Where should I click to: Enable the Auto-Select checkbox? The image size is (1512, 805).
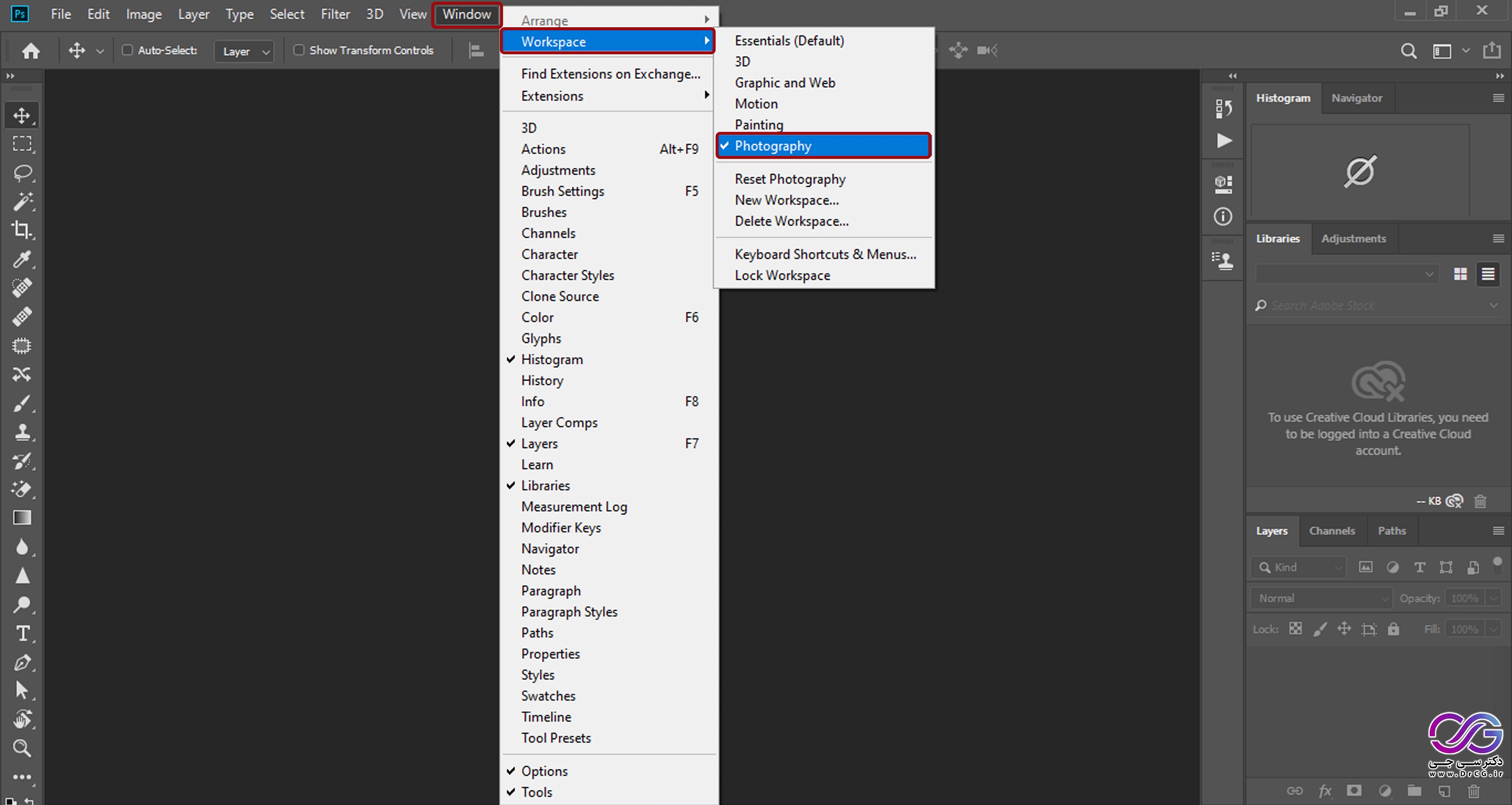click(127, 50)
